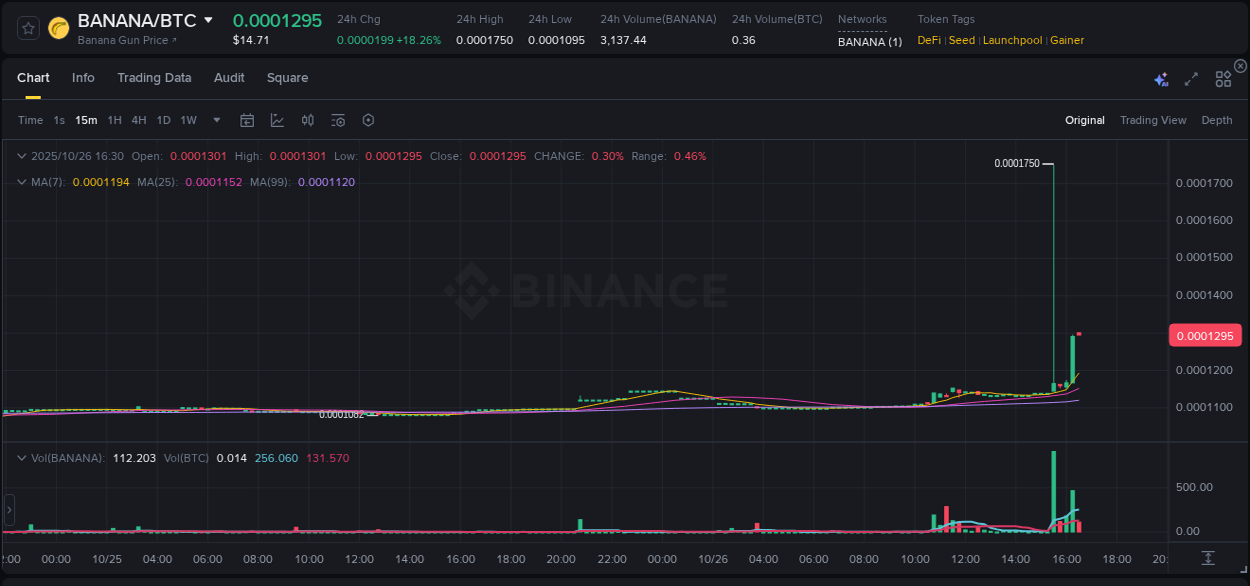The height and width of the screenshot is (586, 1250).
Task: Open the candlestick display settings icon
Action: (x=308, y=120)
